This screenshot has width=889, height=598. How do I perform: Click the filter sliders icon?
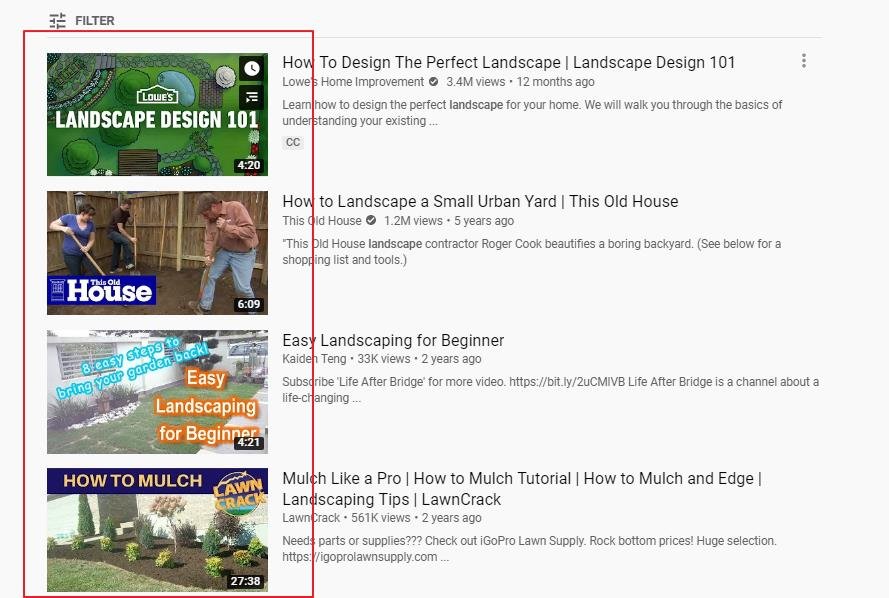tap(57, 21)
